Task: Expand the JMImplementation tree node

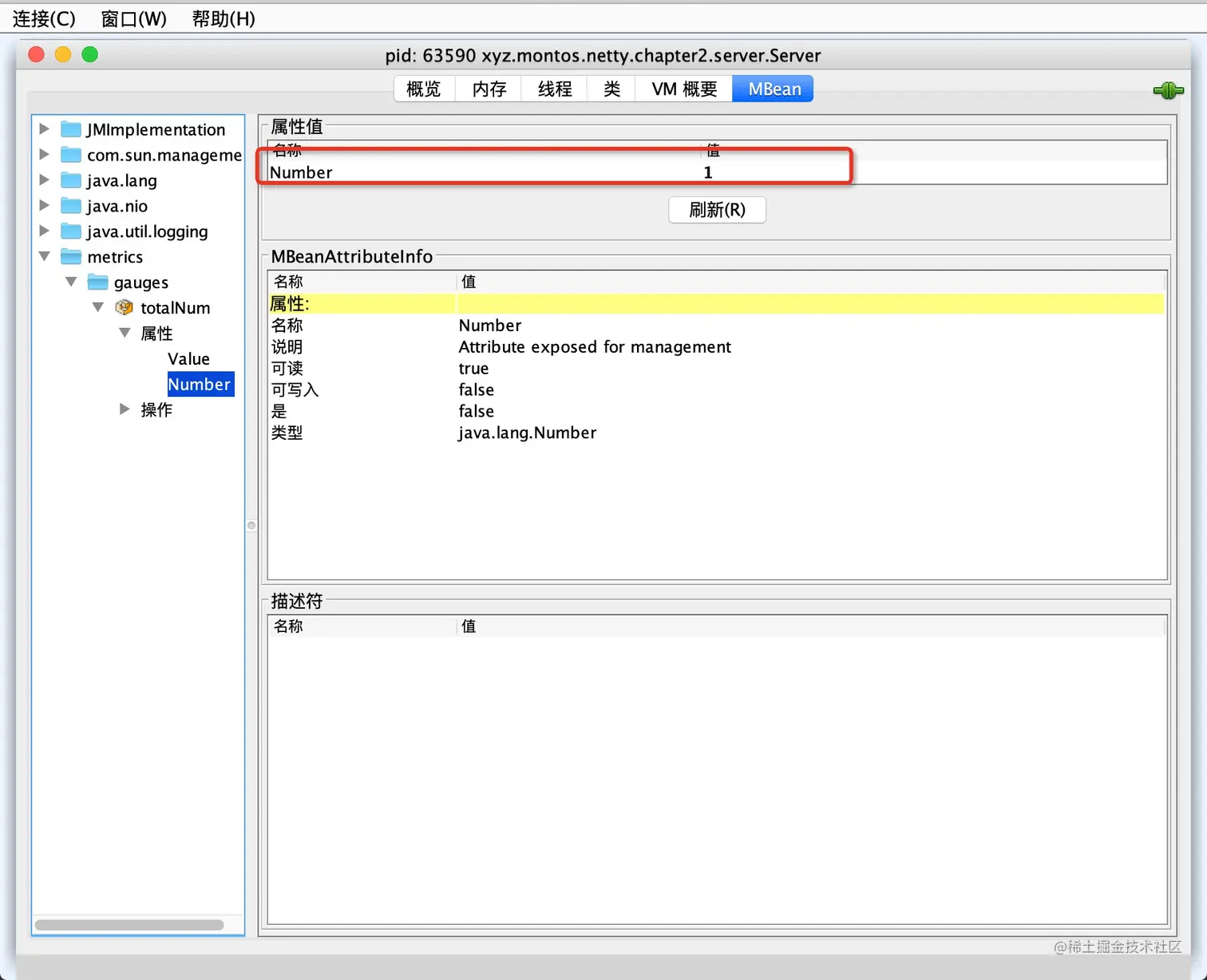Action: [45, 128]
